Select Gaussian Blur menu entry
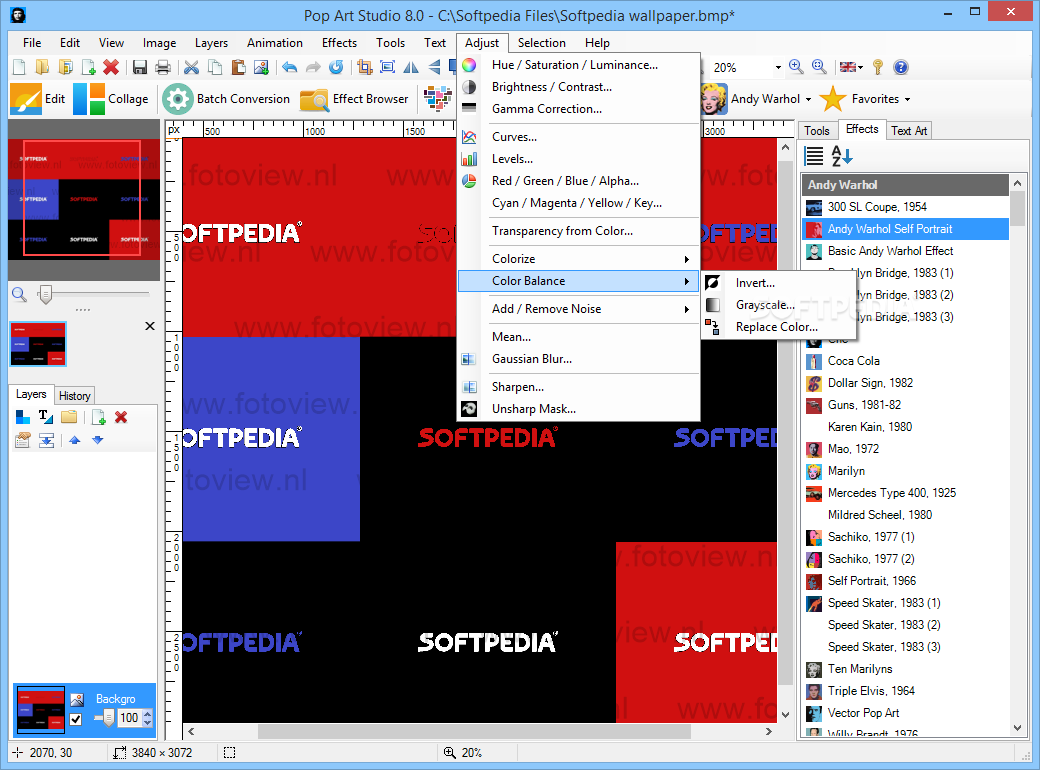The width and height of the screenshot is (1040, 770). coord(578,359)
